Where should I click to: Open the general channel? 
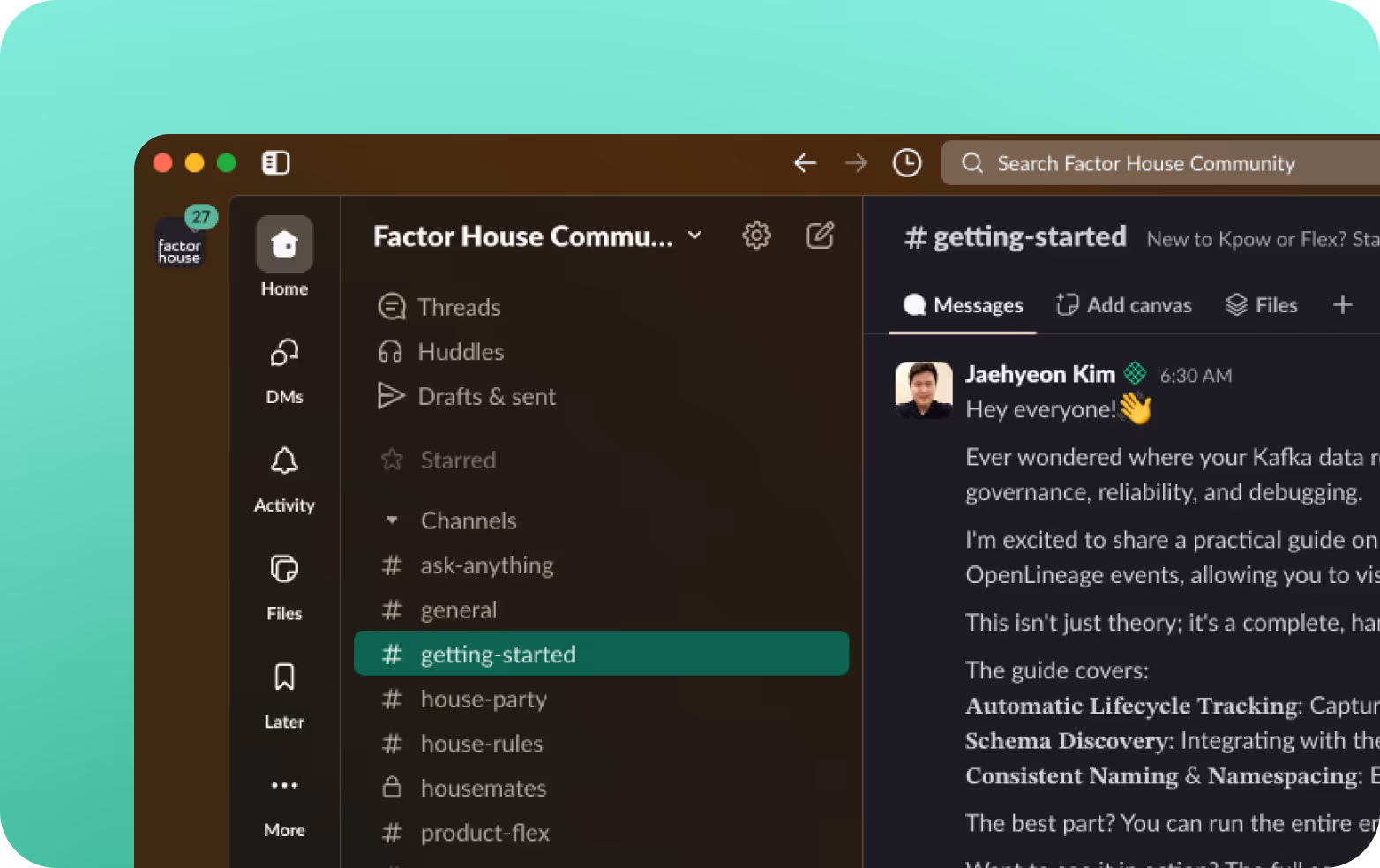click(x=601, y=610)
